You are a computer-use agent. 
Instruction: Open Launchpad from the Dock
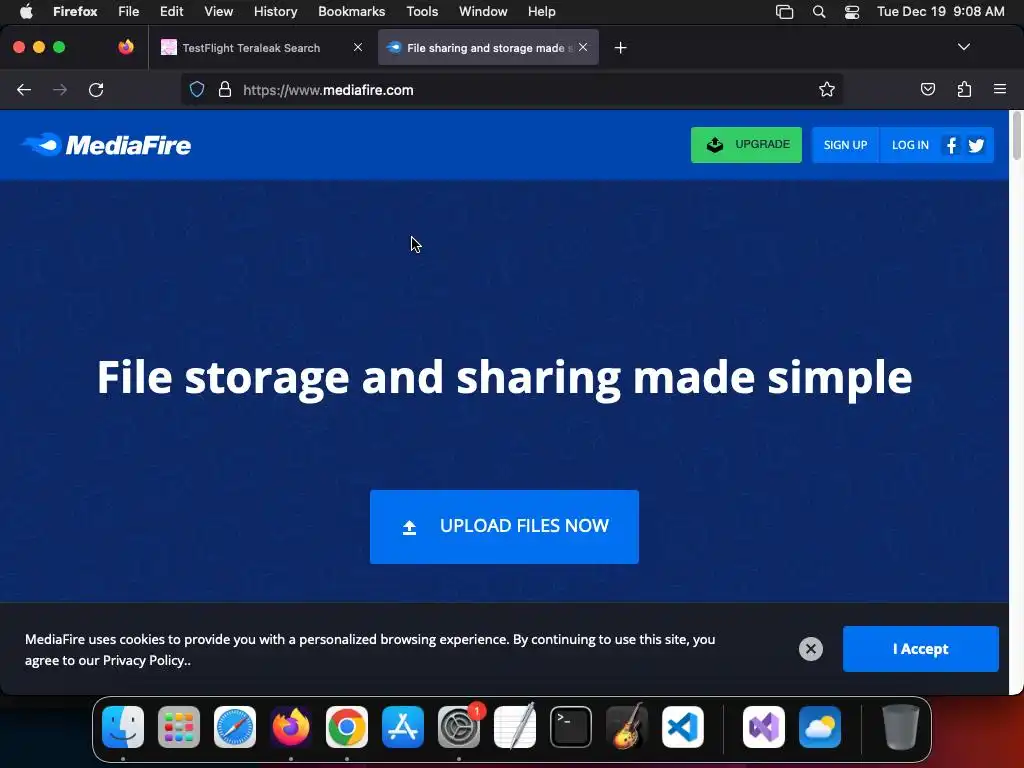click(x=179, y=726)
